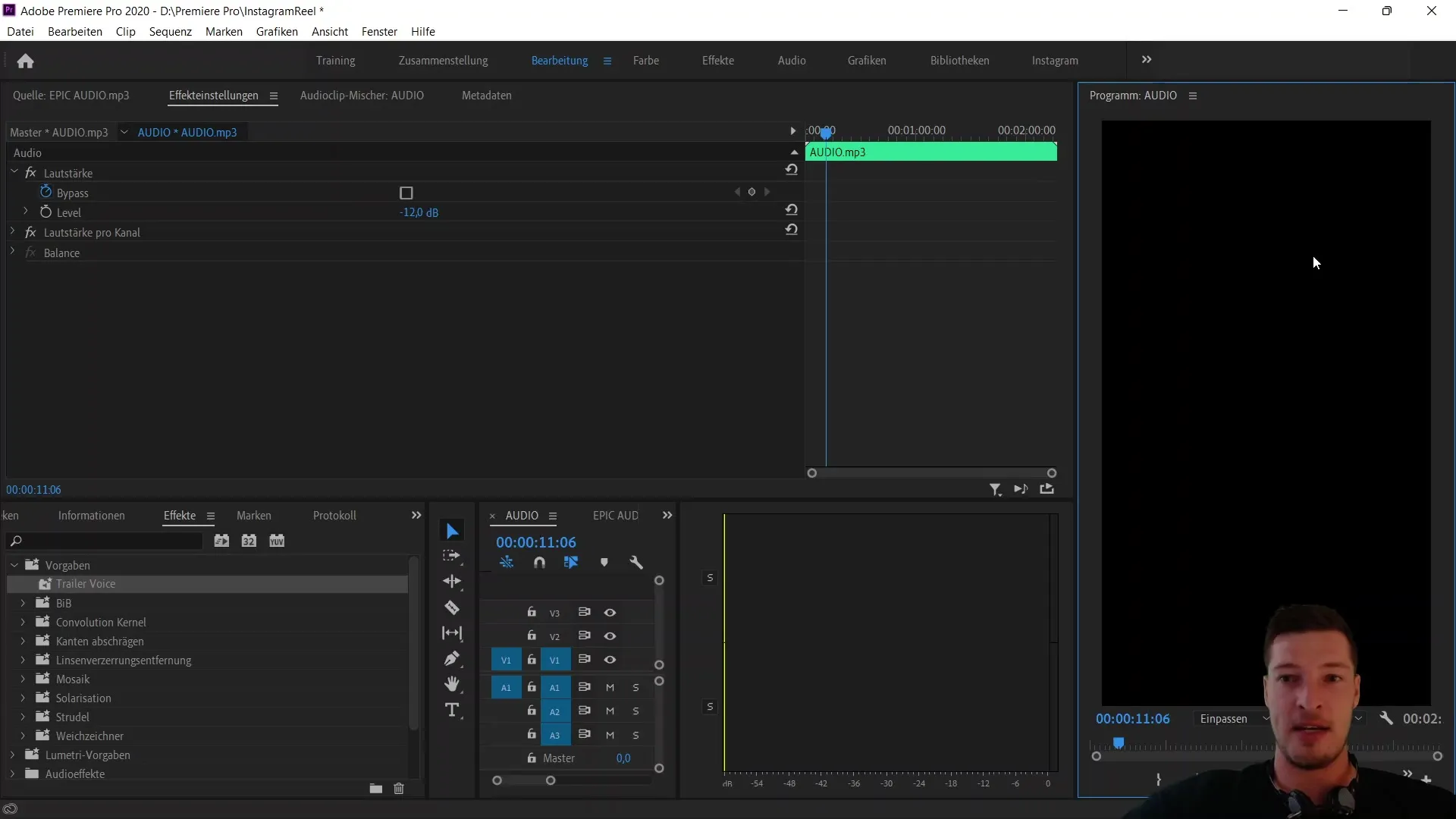The height and width of the screenshot is (819, 1456).
Task: Expand the Balance effect
Action: tap(13, 252)
